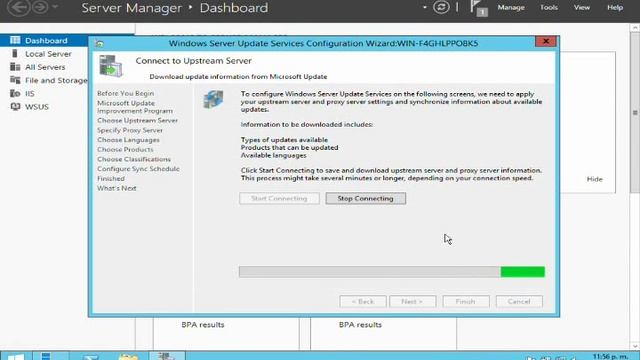Click the File and Storage icon
The width and height of the screenshot is (640, 360).
coord(15,80)
